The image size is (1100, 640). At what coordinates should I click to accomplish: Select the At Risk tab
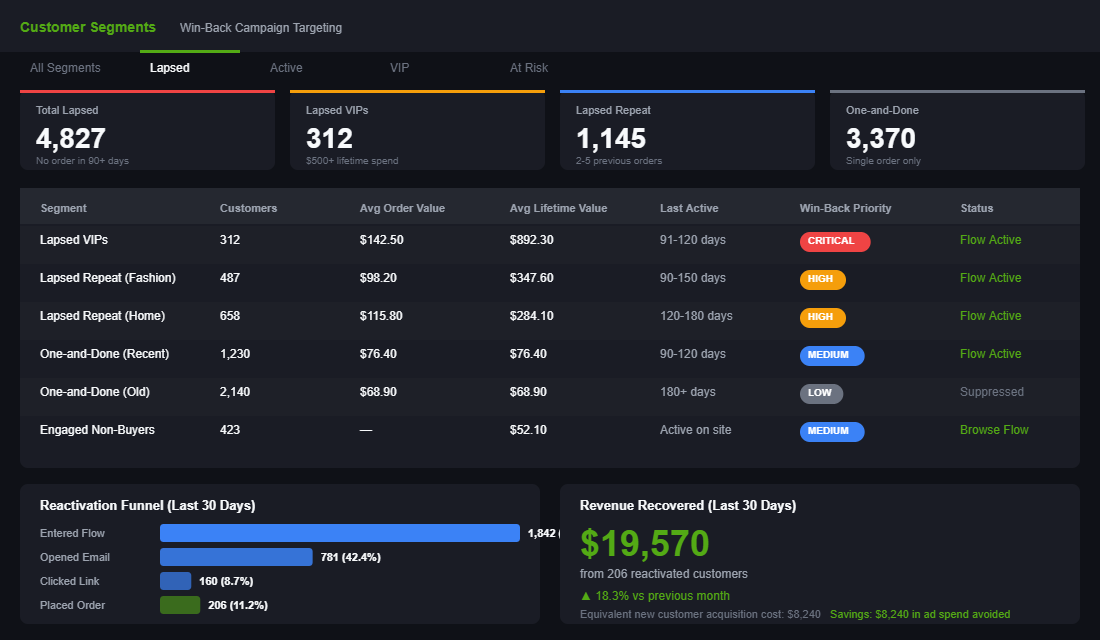(x=528, y=67)
